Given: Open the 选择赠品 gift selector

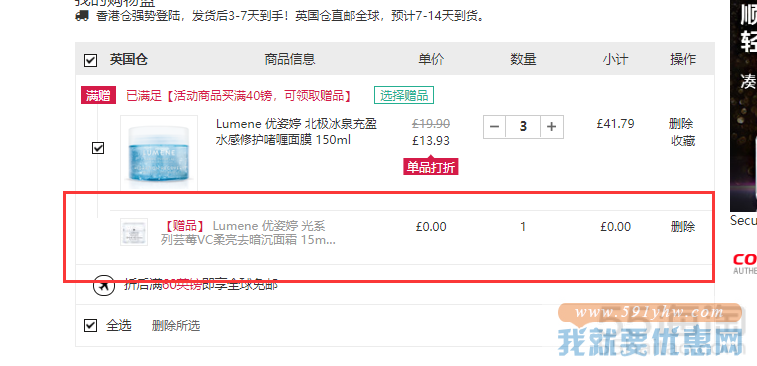Looking at the screenshot, I should pyautogui.click(x=404, y=95).
